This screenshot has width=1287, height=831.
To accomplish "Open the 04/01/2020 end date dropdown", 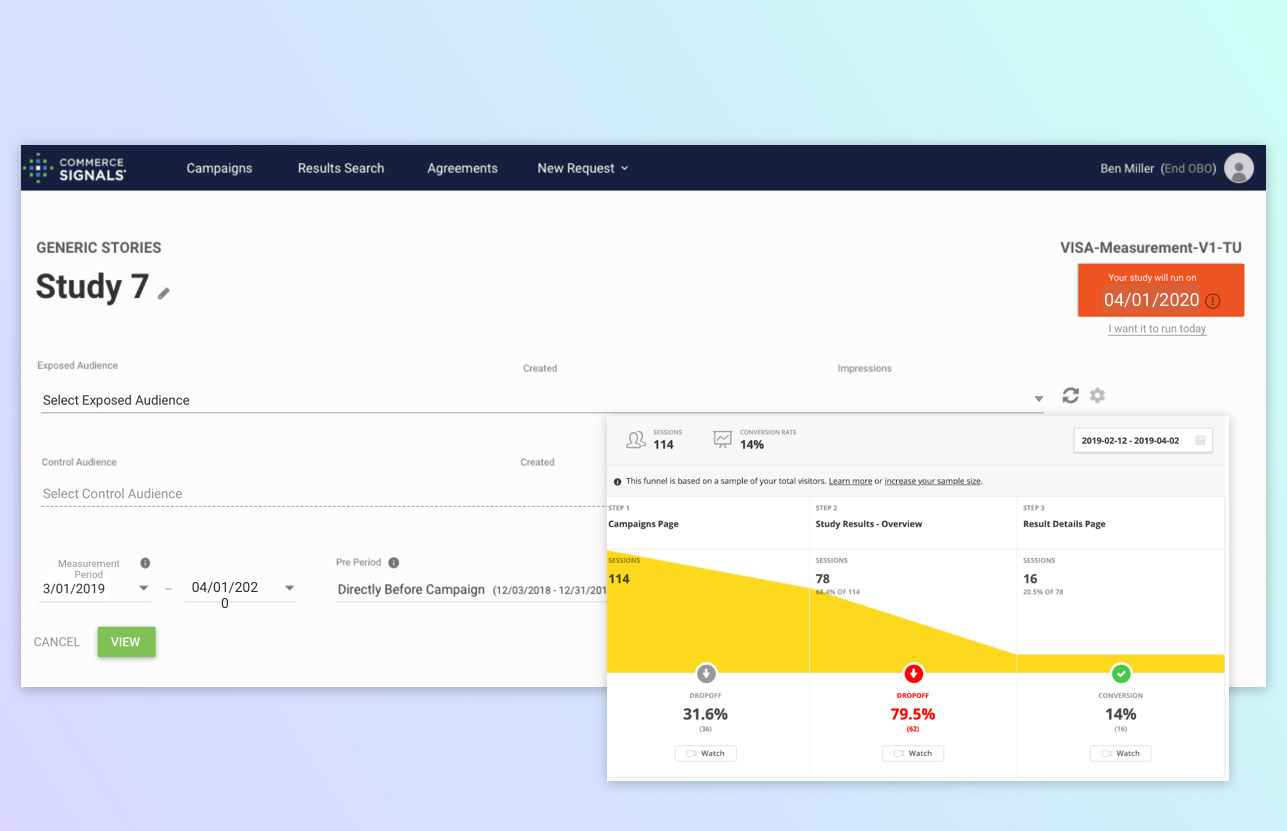I will pyautogui.click(x=240, y=588).
